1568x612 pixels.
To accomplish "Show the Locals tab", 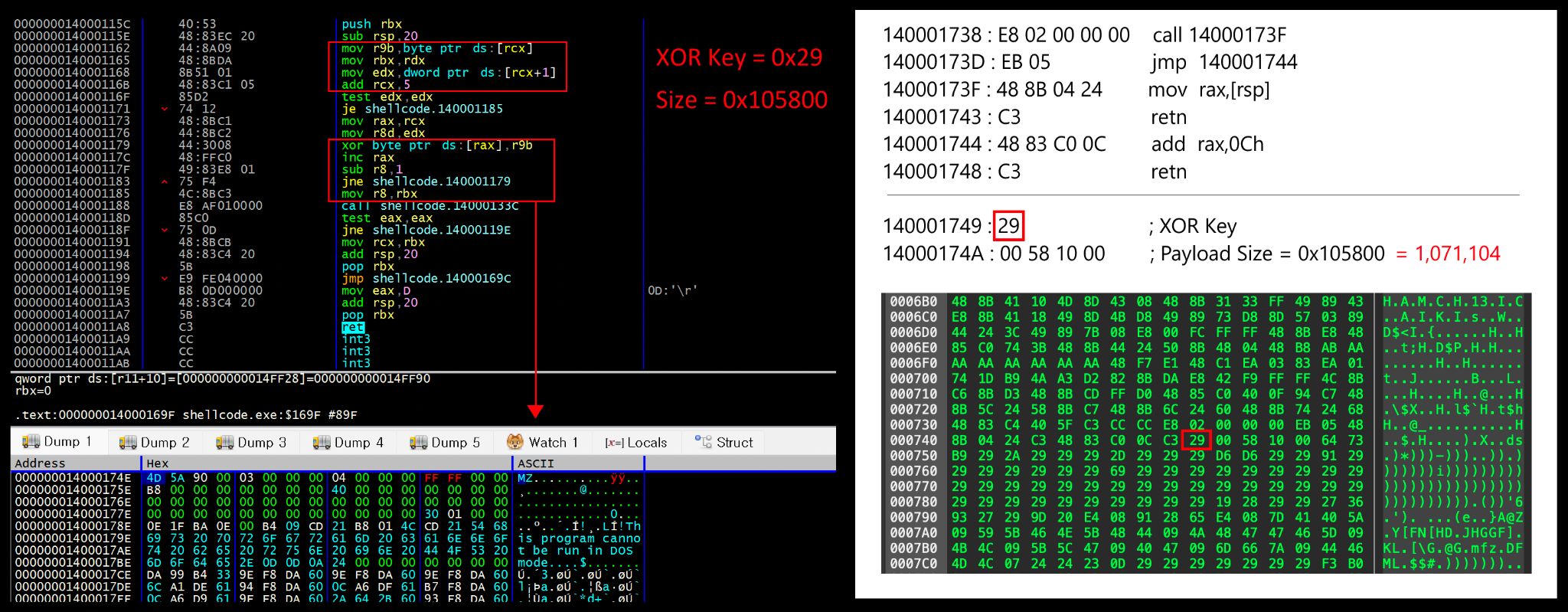I will pos(636,442).
